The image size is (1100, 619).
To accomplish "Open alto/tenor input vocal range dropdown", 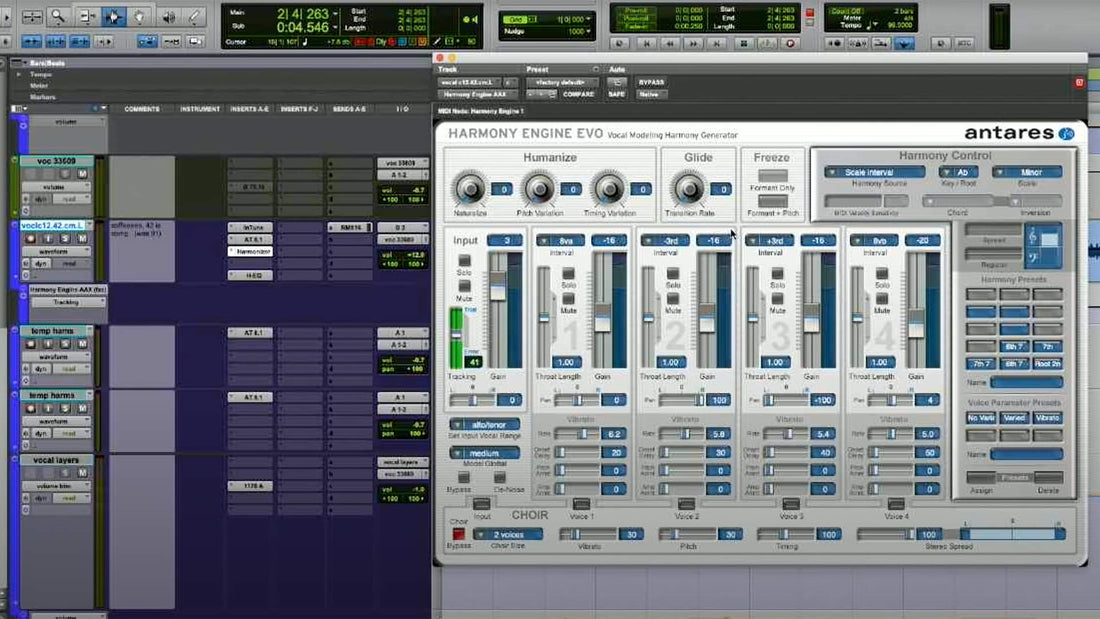I will click(x=485, y=425).
